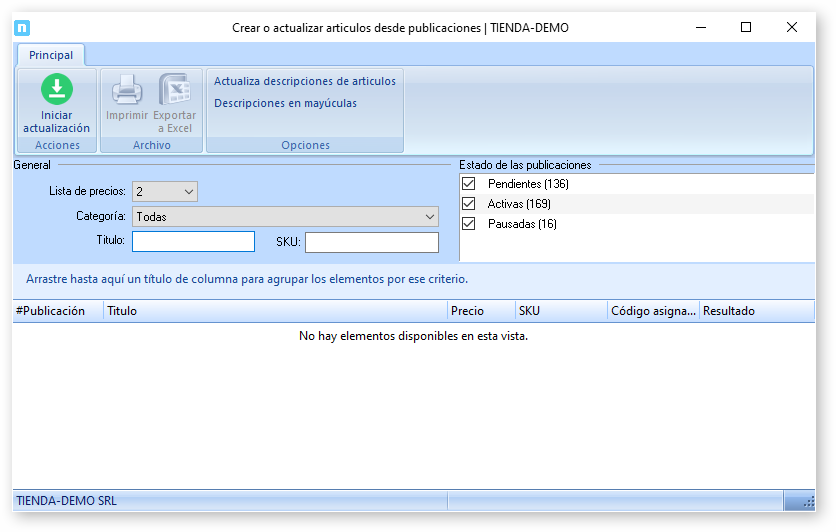
Task: Select Actualiza descripciones de articulos option
Action: [x=305, y=81]
